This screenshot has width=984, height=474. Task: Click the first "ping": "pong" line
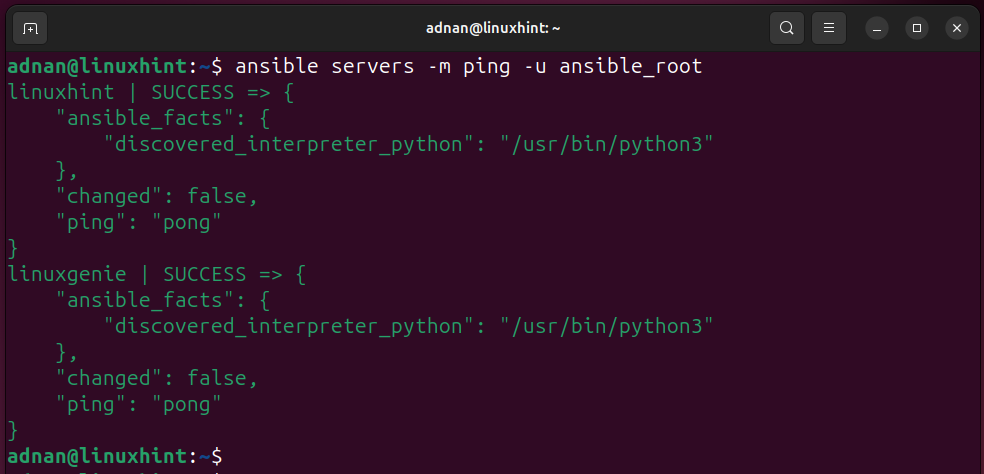point(139,222)
